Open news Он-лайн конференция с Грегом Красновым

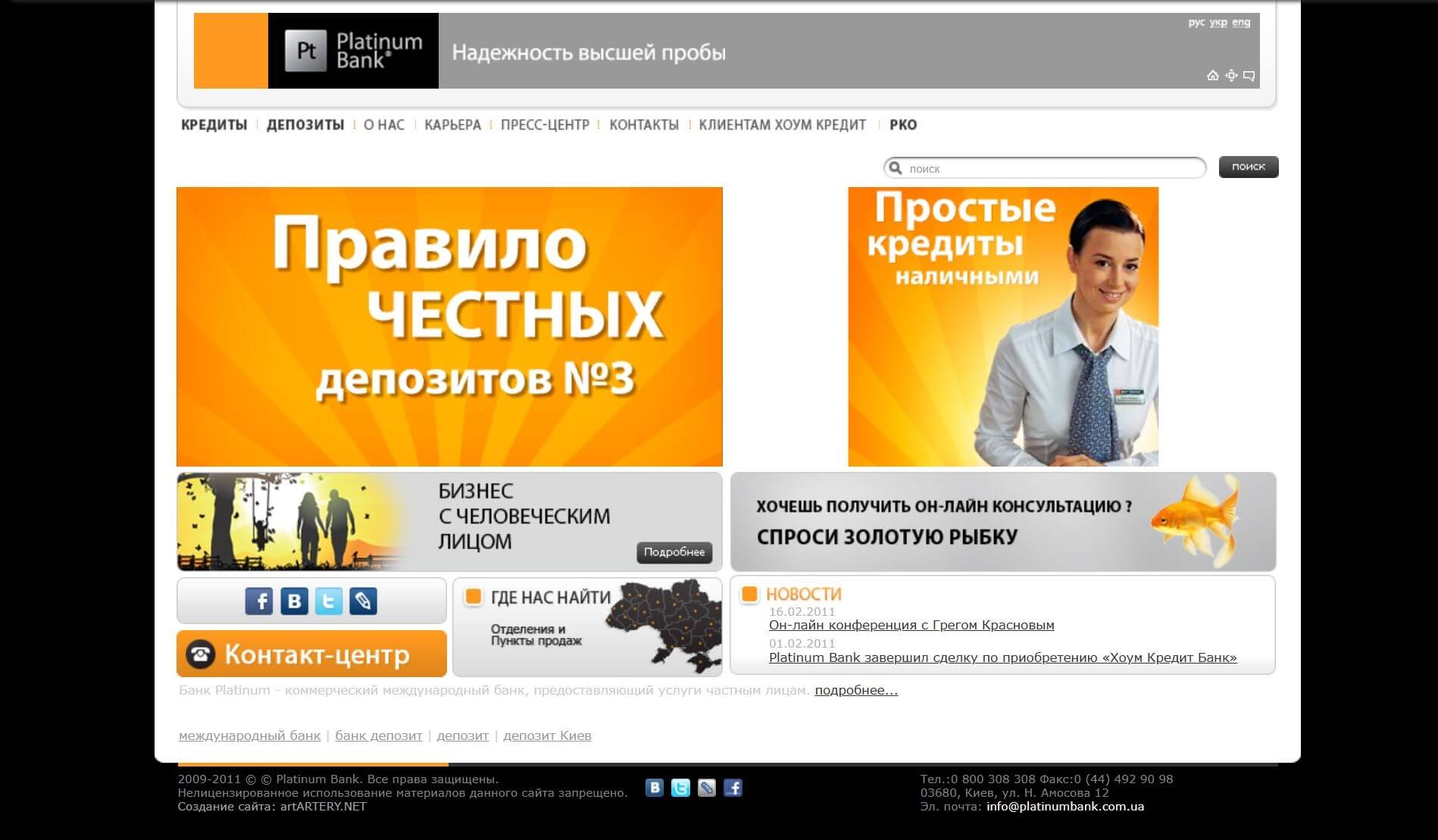(x=911, y=625)
